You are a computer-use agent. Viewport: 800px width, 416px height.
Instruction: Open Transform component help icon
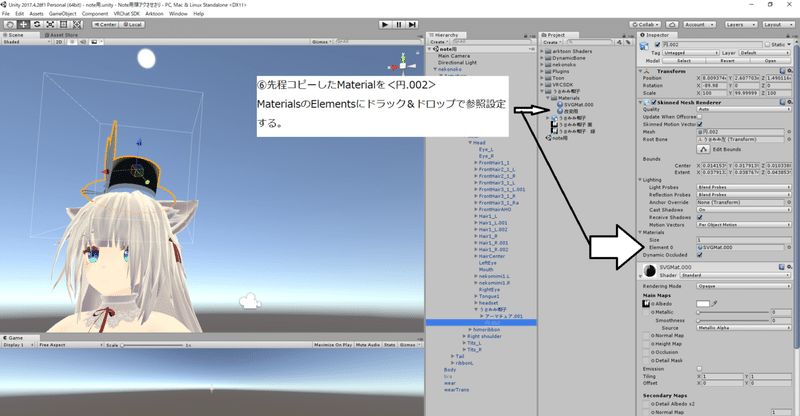tap(782, 71)
